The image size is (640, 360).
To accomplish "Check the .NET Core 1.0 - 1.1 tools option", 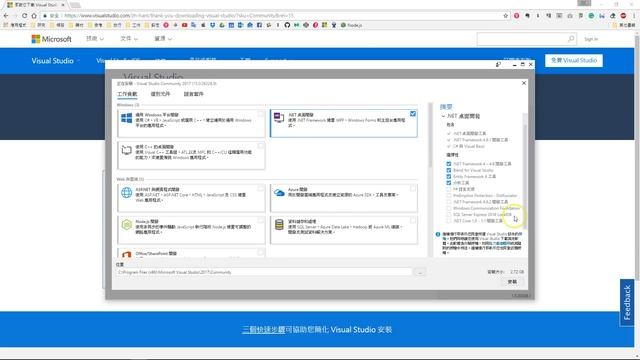I will (449, 221).
